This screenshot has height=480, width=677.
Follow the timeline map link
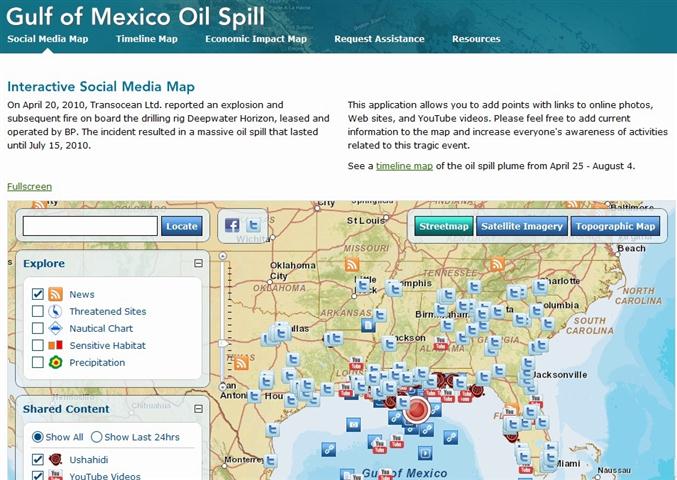point(404,166)
